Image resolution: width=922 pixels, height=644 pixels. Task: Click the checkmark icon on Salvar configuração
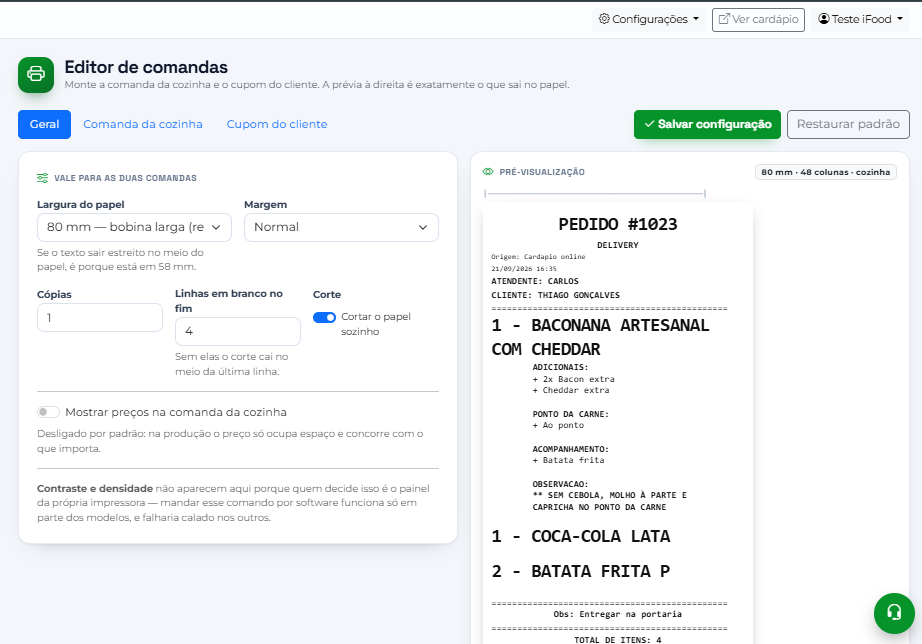point(649,124)
